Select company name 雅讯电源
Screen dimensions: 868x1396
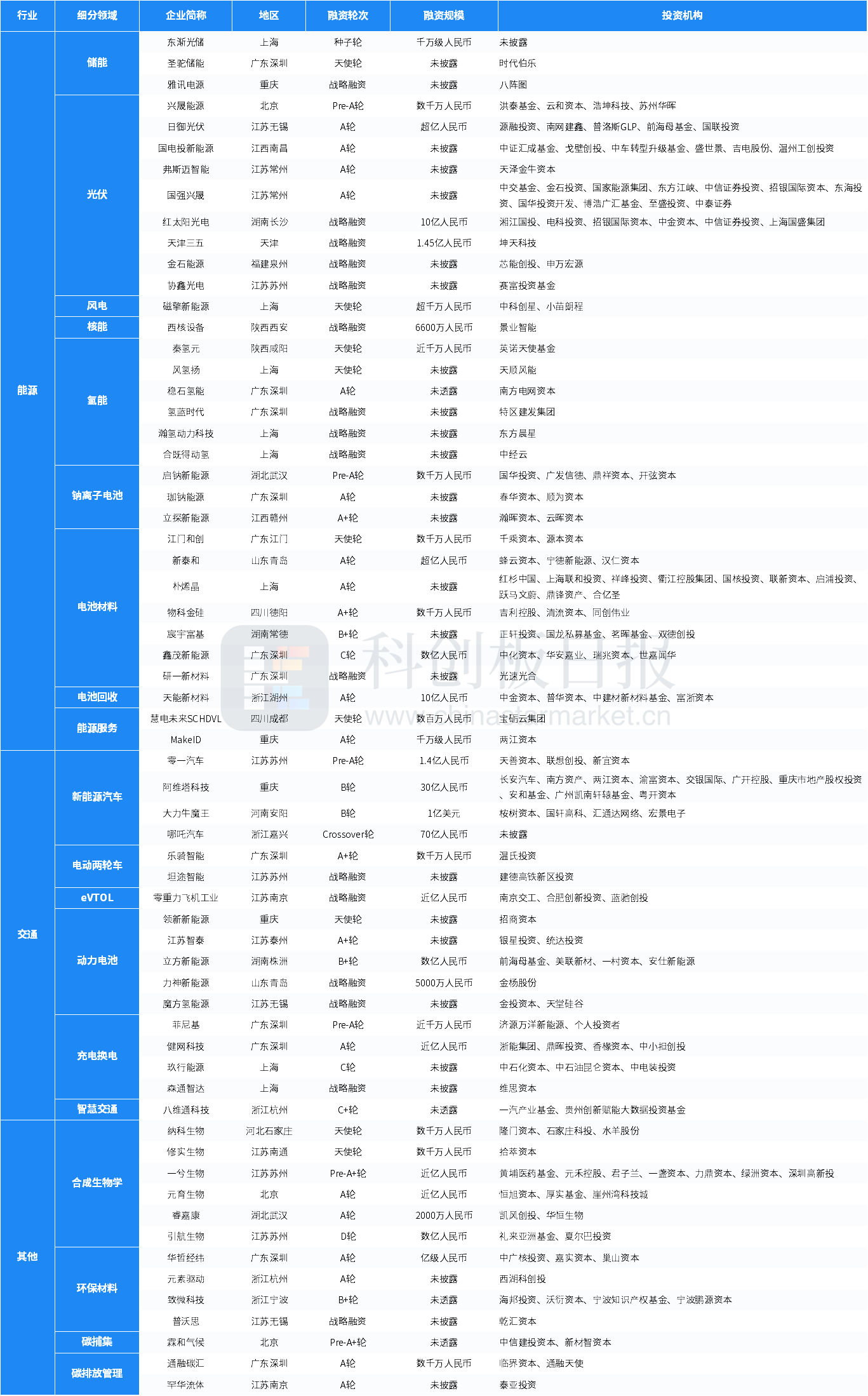pos(186,85)
